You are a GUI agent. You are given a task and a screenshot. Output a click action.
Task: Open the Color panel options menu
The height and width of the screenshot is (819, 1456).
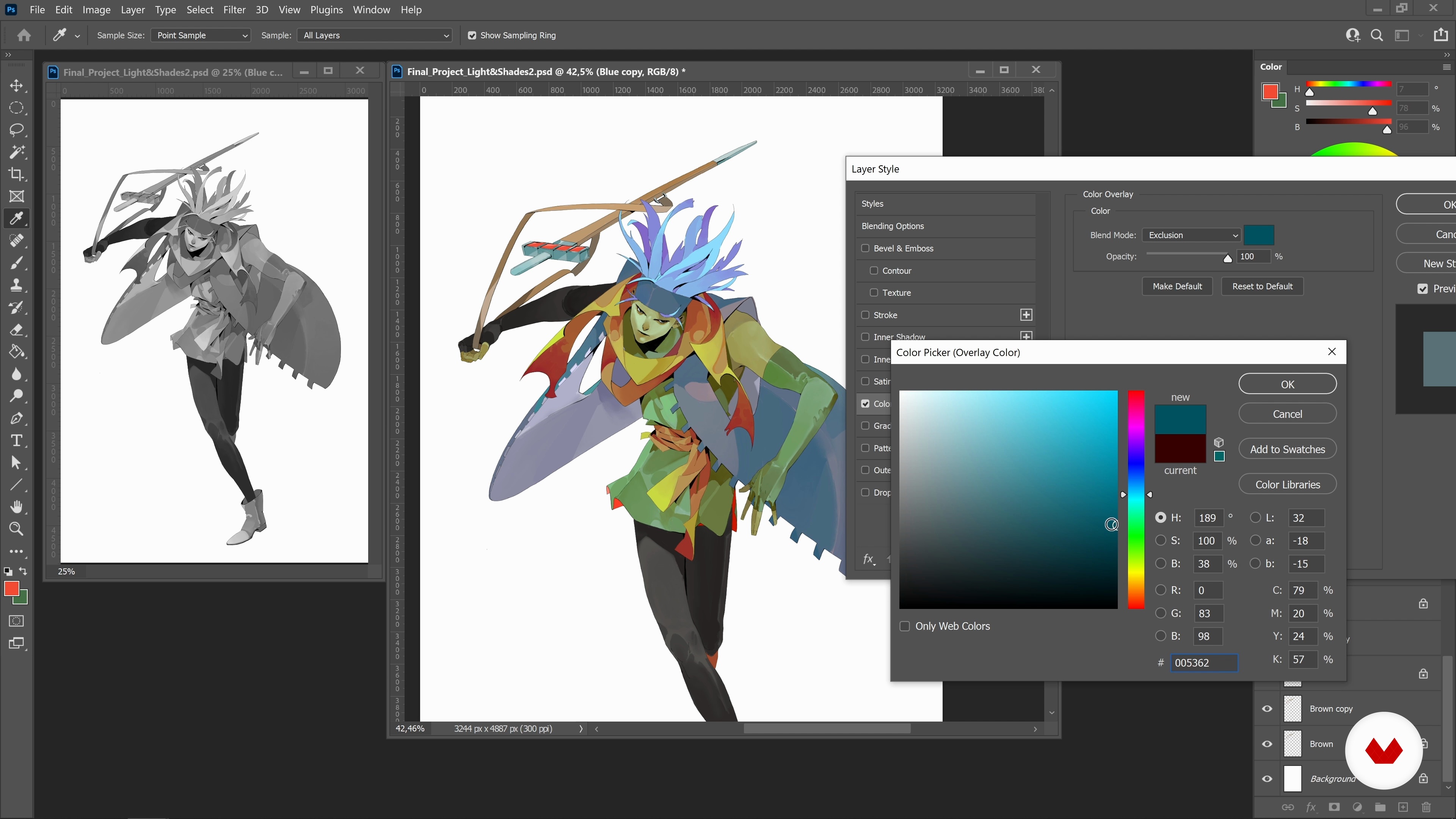pyautogui.click(x=1447, y=67)
